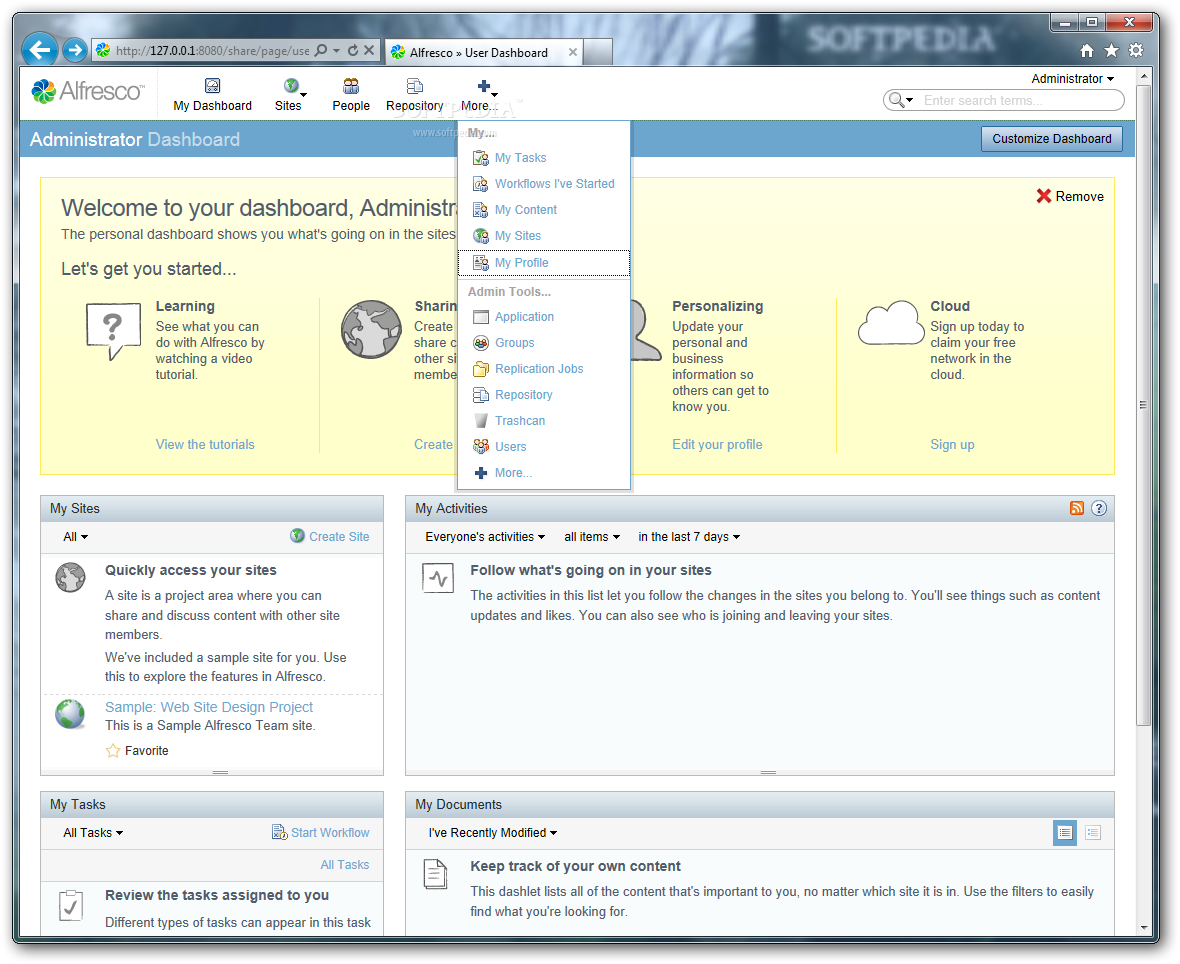
Task: Go back with the browser back arrow
Action: pos(40,50)
